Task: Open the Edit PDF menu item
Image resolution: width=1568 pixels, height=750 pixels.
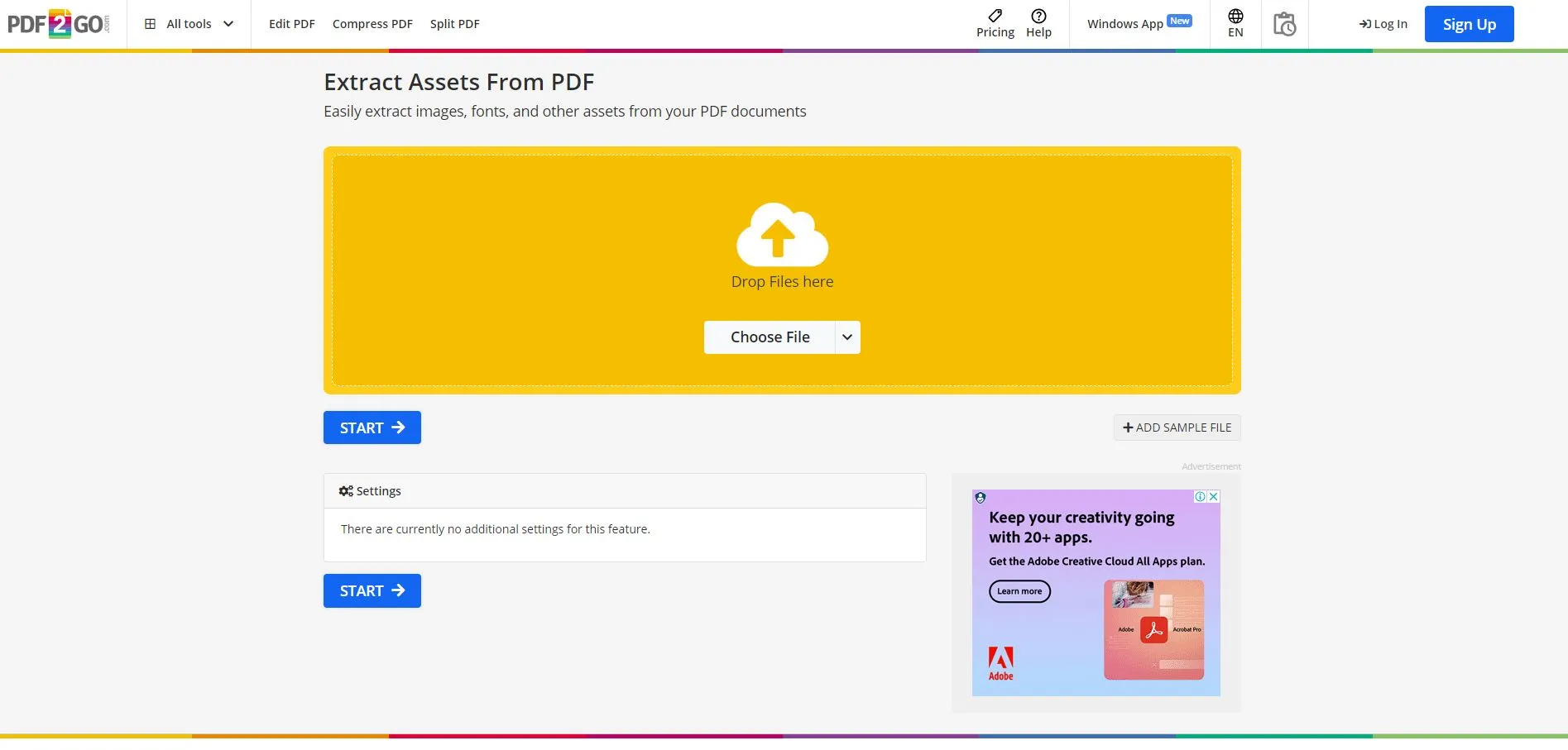Action: [x=291, y=24]
